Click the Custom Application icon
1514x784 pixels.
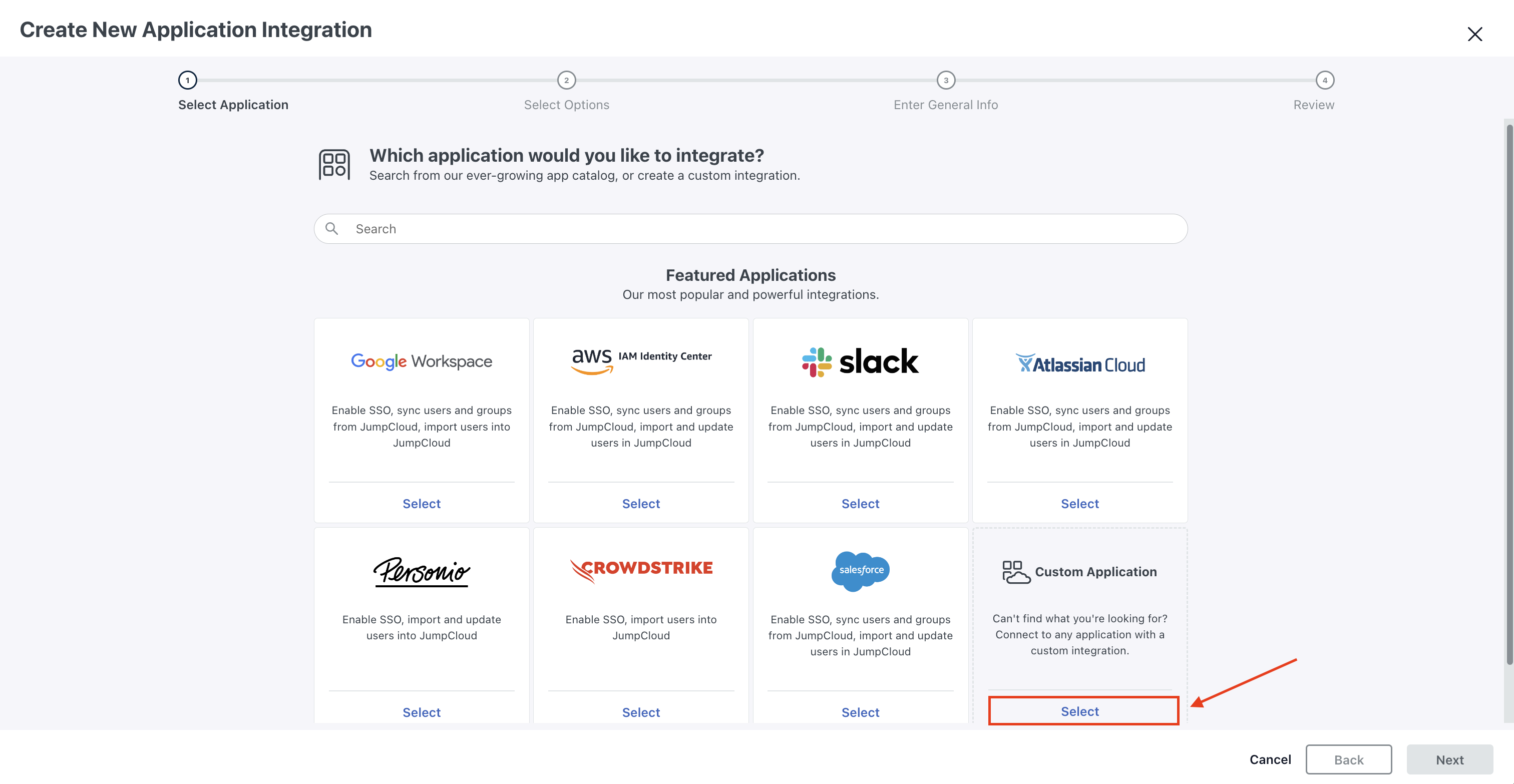1016,572
